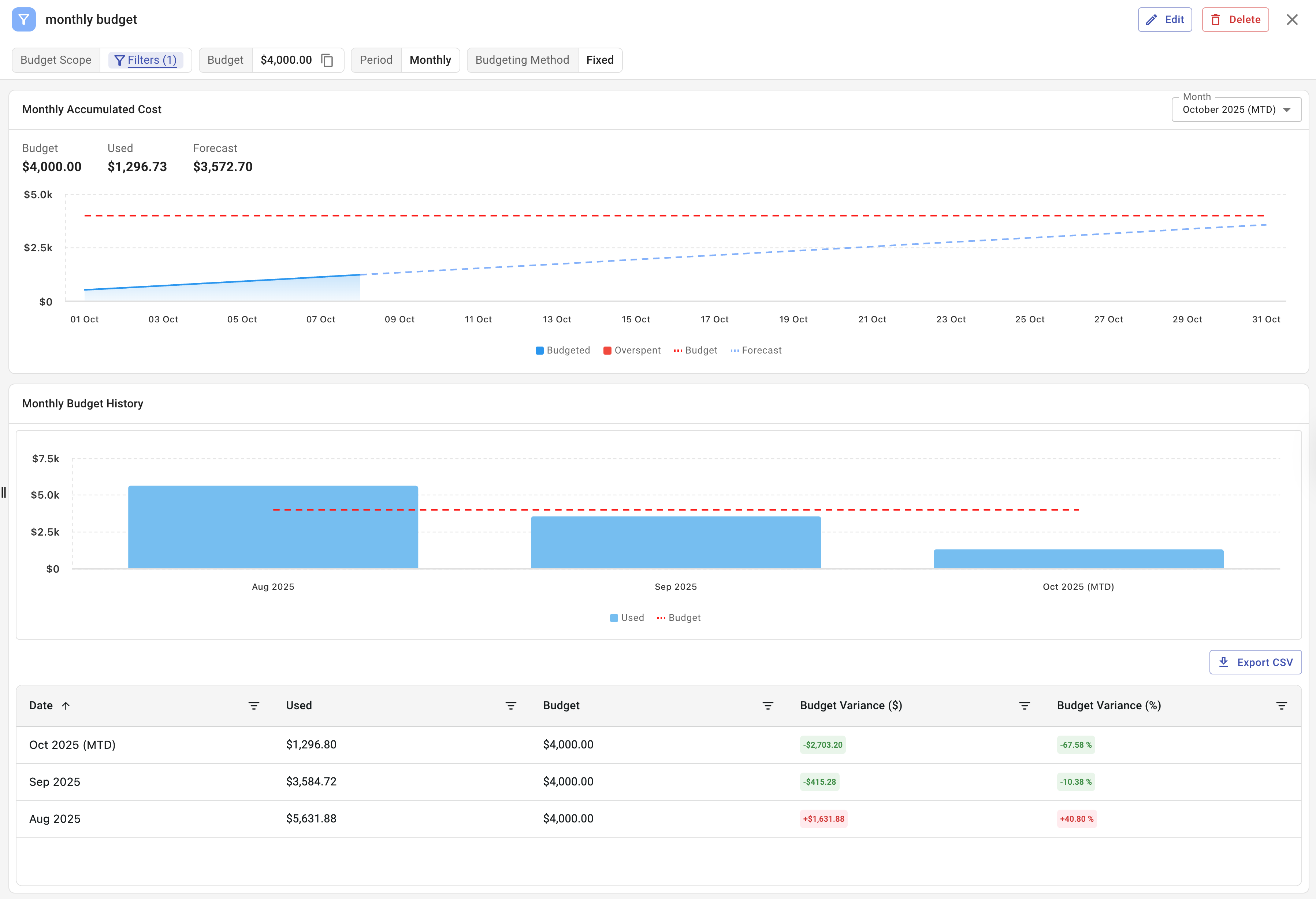Image resolution: width=1316 pixels, height=899 pixels.
Task: Open Budget Variance (%) column filter
Action: (1281, 705)
